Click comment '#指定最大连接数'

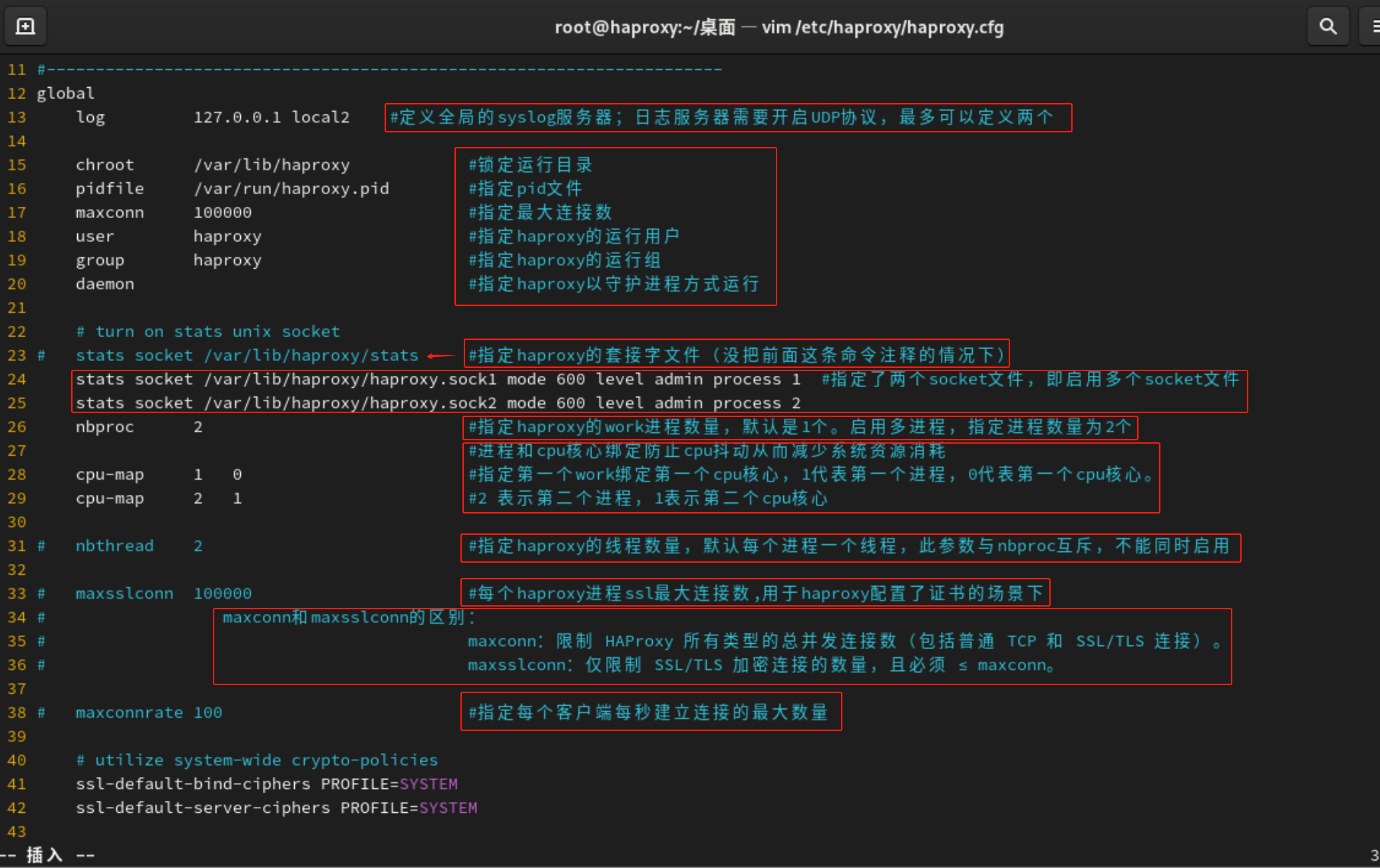(540, 213)
